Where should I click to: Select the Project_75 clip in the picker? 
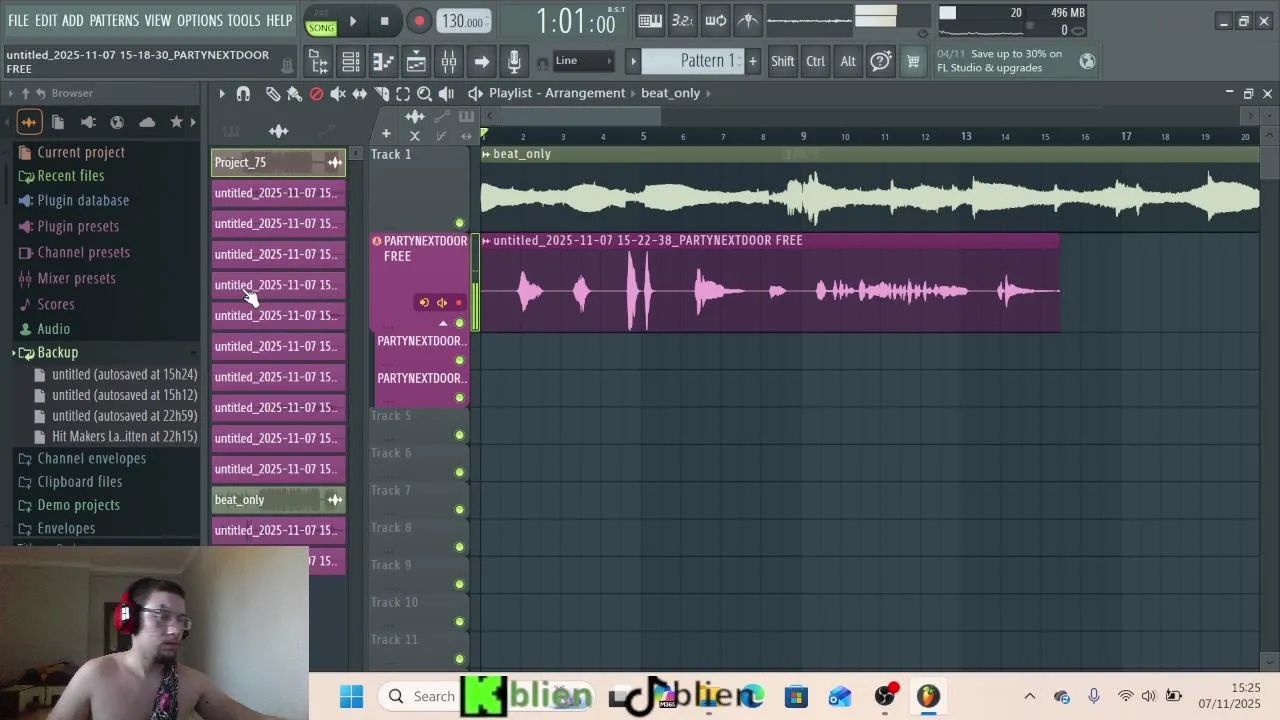click(278, 162)
